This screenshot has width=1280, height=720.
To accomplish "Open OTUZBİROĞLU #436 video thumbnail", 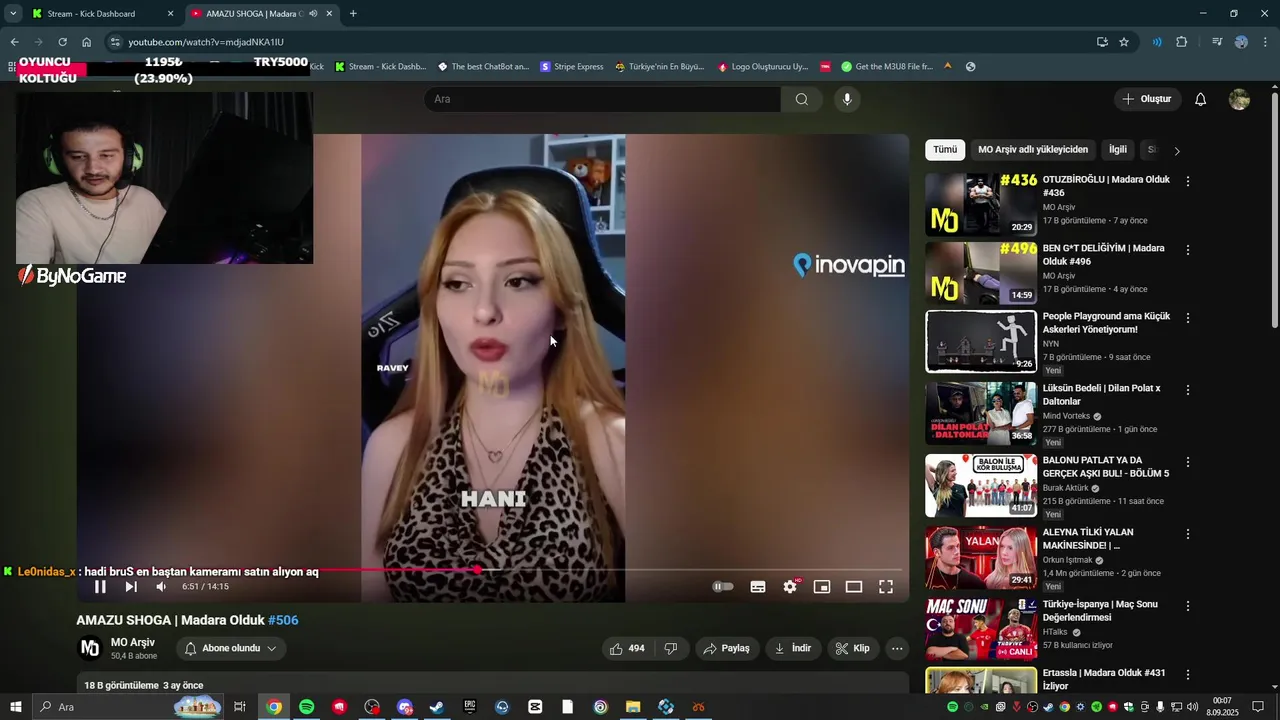I will (x=981, y=205).
